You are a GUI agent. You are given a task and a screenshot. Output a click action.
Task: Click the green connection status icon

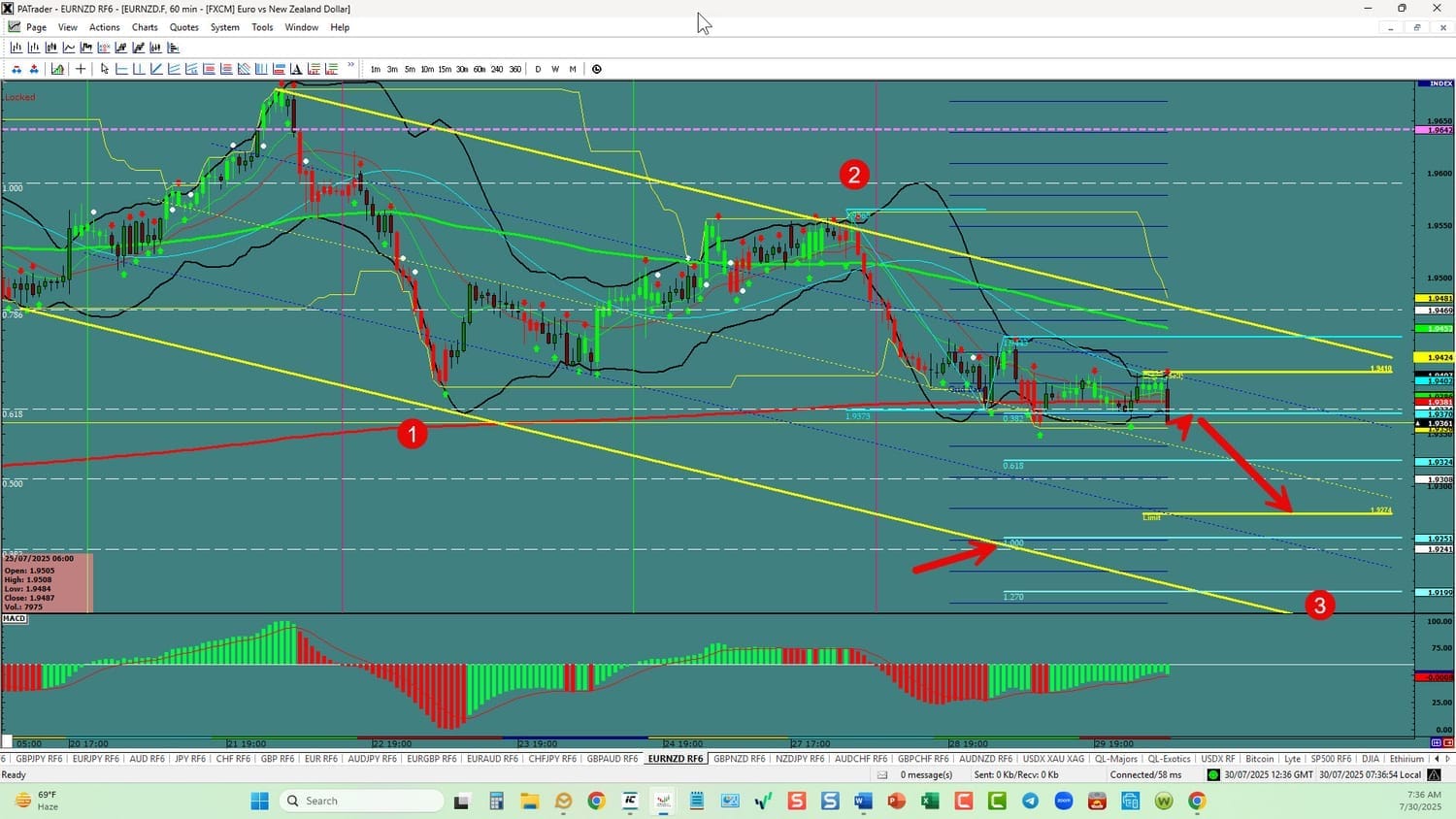(1213, 774)
